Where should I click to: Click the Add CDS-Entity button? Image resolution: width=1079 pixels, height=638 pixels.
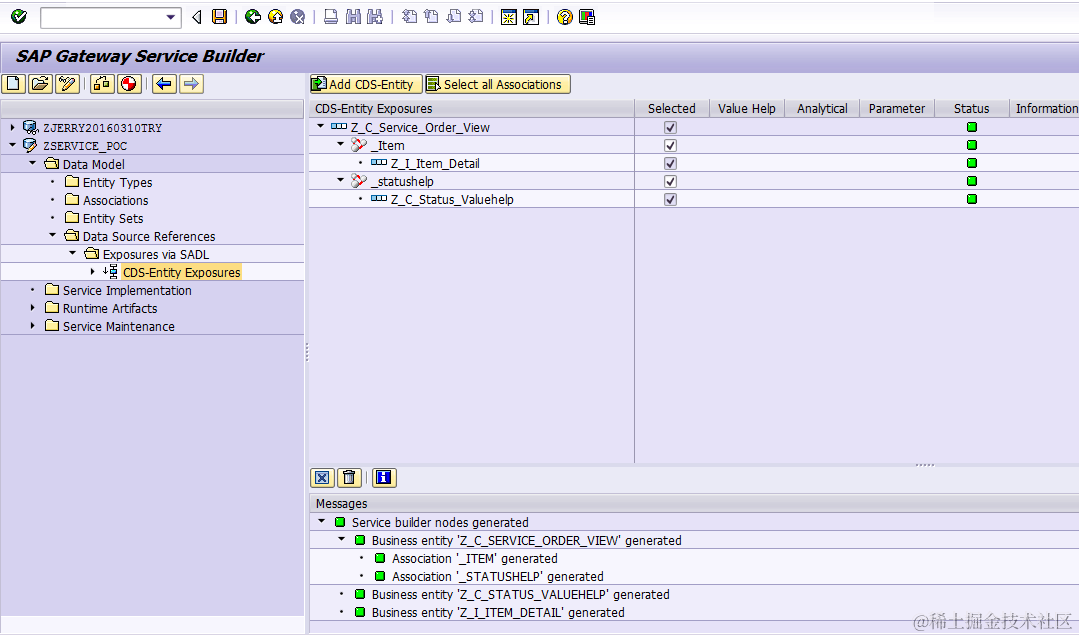pyautogui.click(x=365, y=84)
